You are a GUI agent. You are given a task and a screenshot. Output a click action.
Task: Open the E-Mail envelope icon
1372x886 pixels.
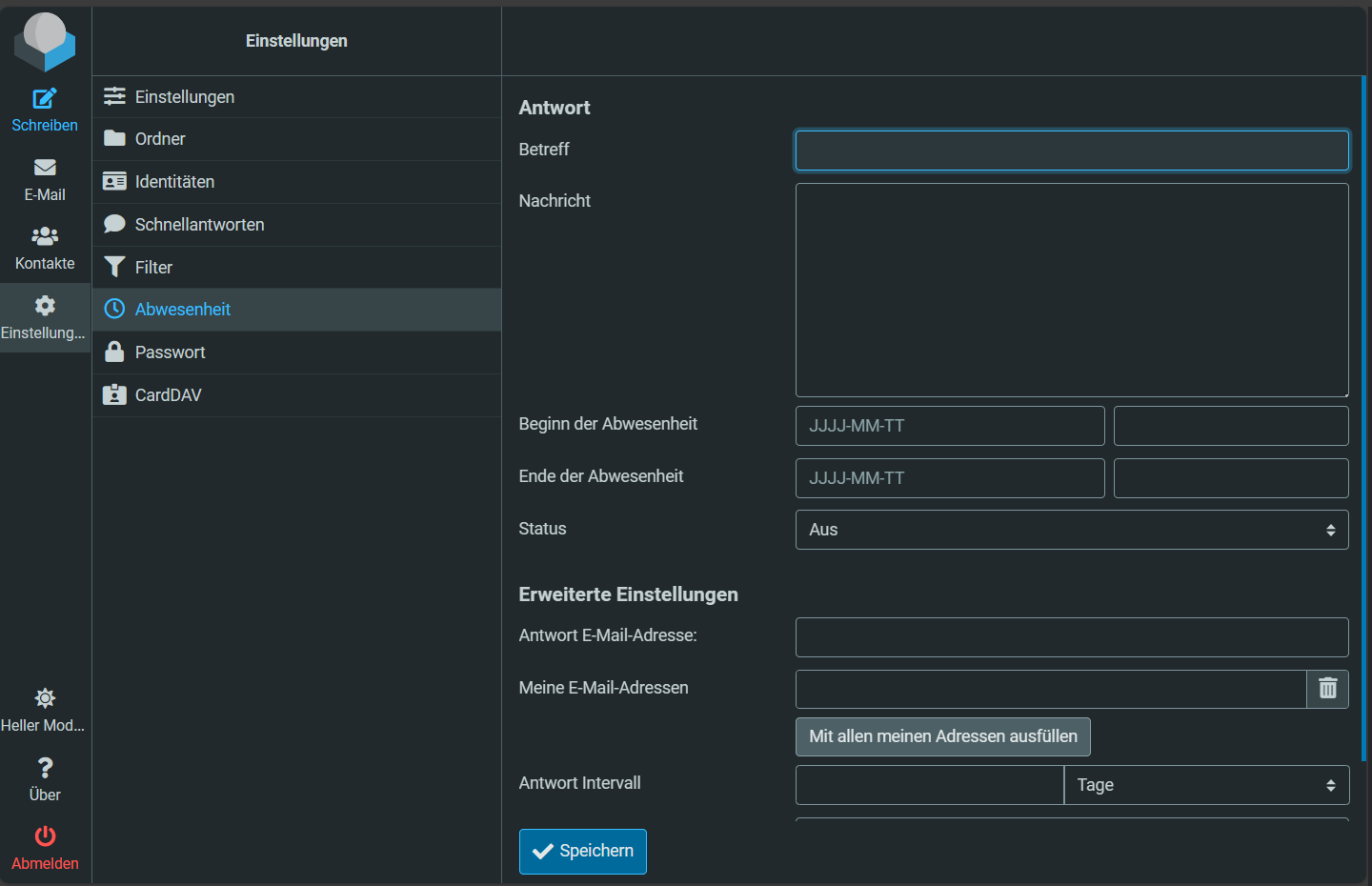click(x=45, y=169)
